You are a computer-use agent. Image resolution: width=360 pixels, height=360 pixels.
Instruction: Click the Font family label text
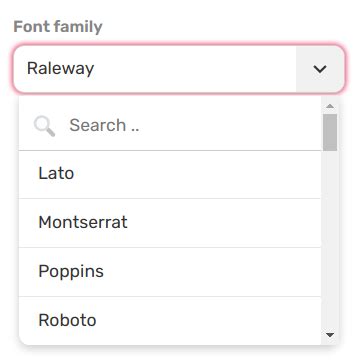[x=58, y=27]
